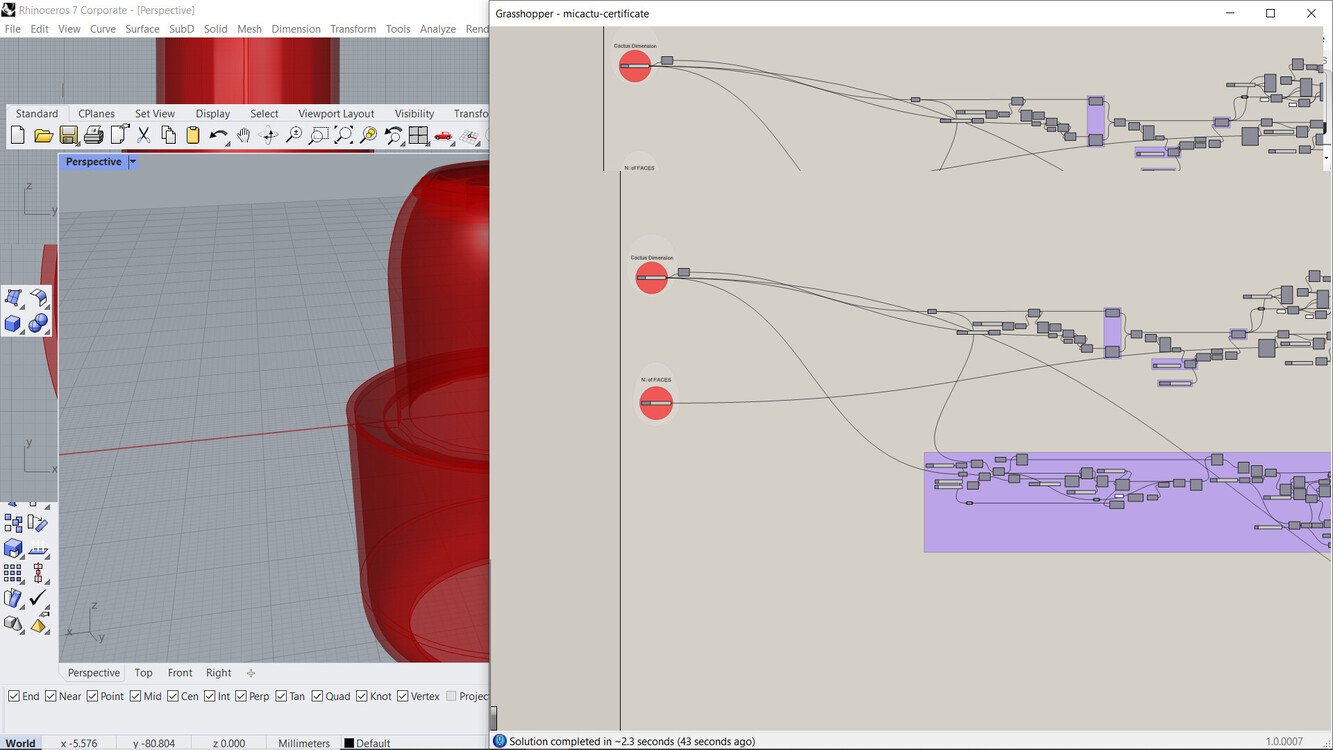1333x750 pixels.
Task: Click the Copy icon in Standard toolbar
Action: tap(168, 135)
